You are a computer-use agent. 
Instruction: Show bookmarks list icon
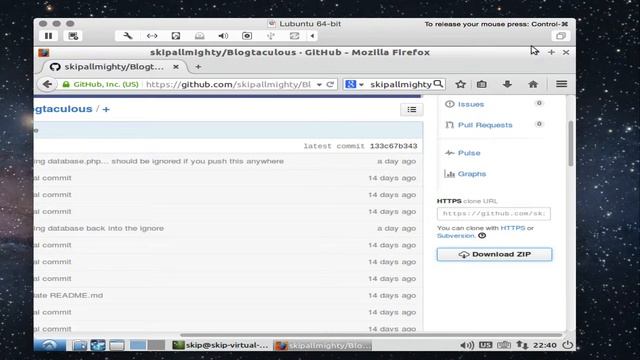tap(482, 84)
